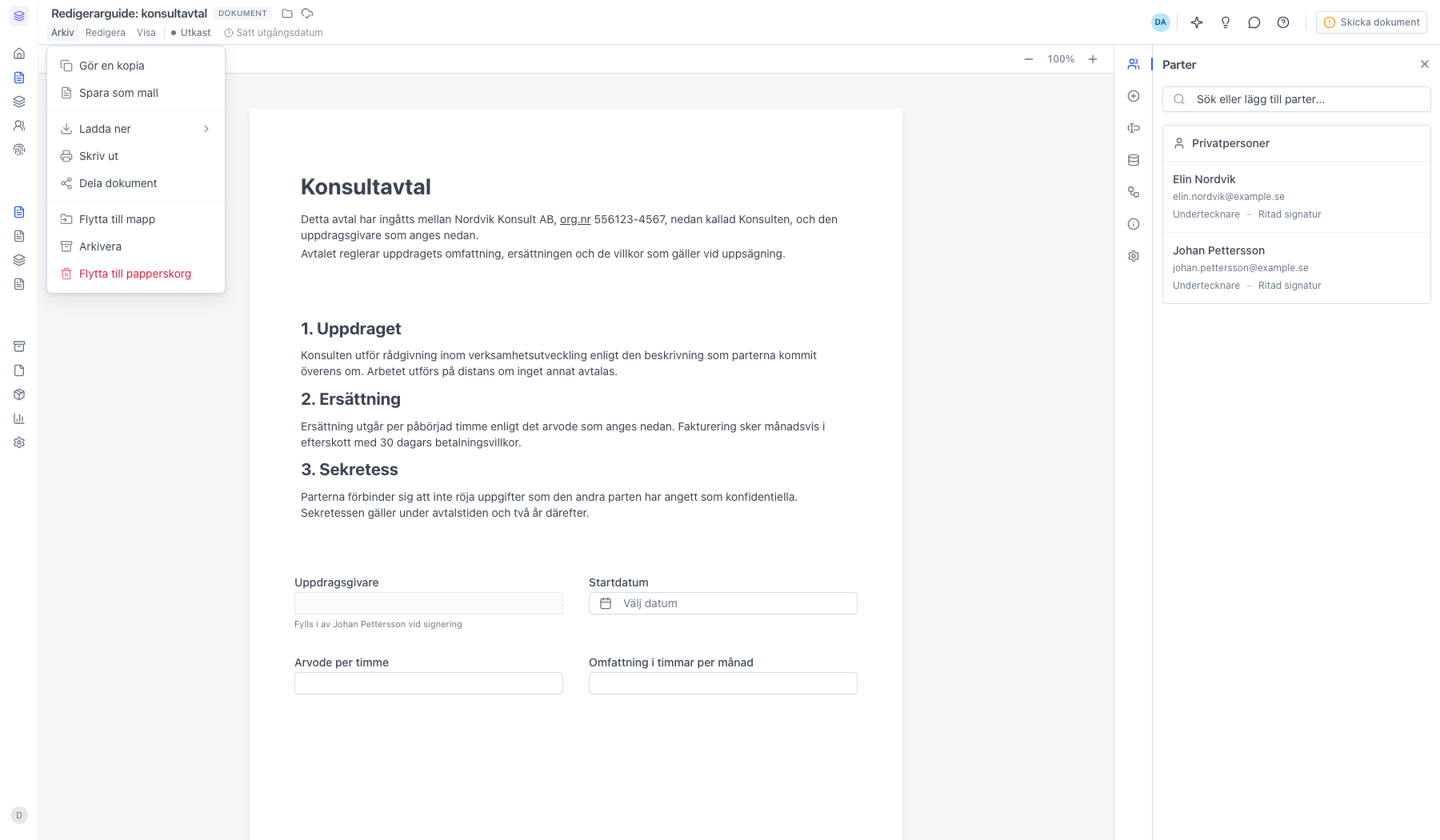1440x840 pixels.
Task: Open the settings gear in the right rail
Action: (x=1134, y=256)
